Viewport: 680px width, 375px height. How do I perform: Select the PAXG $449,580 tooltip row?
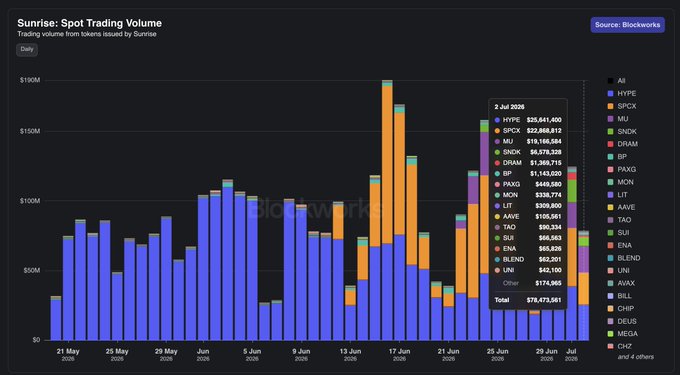coord(528,184)
